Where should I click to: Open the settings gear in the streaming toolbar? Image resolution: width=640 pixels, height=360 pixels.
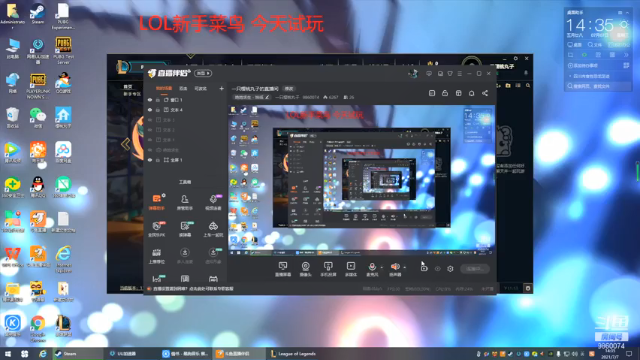pos(450,269)
